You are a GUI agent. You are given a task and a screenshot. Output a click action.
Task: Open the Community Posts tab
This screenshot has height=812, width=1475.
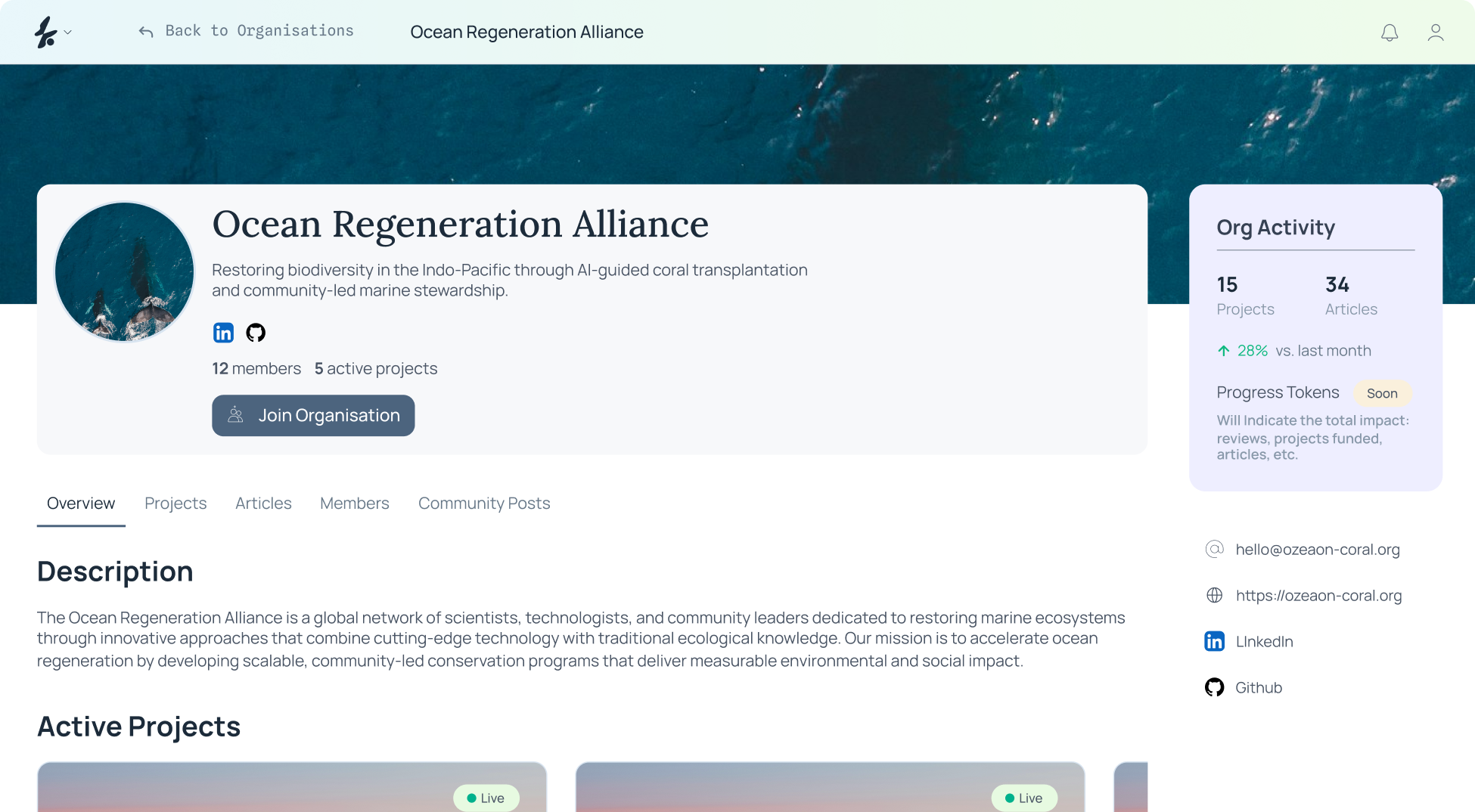pos(484,504)
